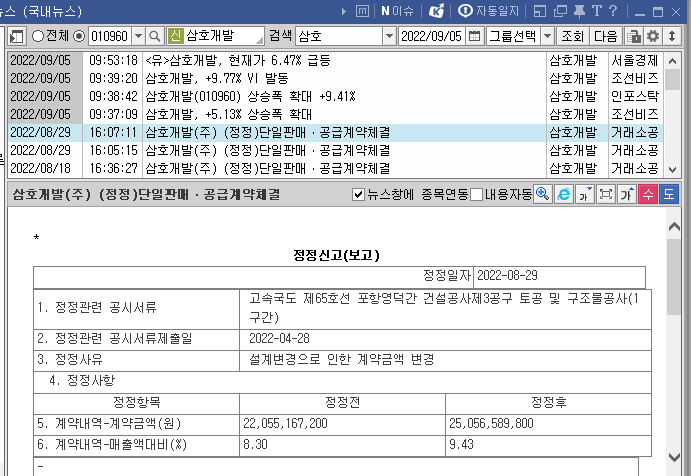Open the 자동일지 title bar item
The image size is (691, 476).
tap(489, 11)
